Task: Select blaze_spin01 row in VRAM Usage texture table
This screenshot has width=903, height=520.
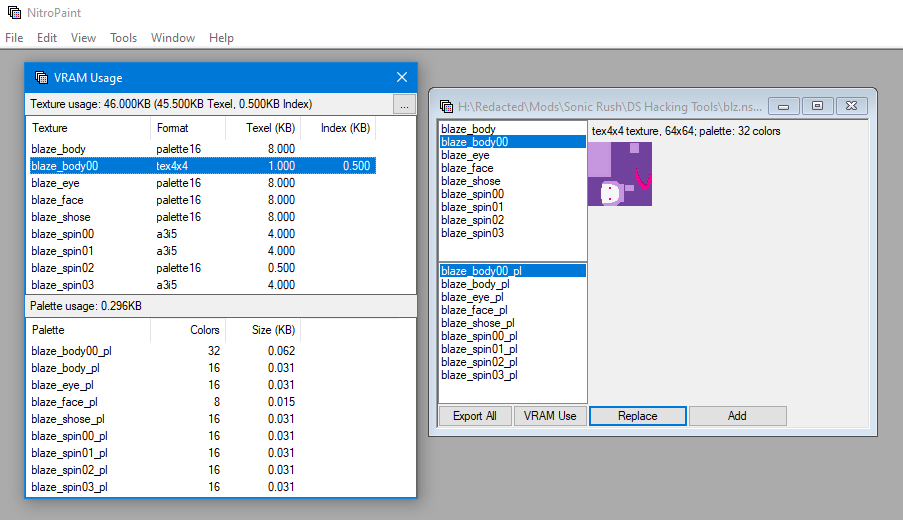Action: click(203, 250)
